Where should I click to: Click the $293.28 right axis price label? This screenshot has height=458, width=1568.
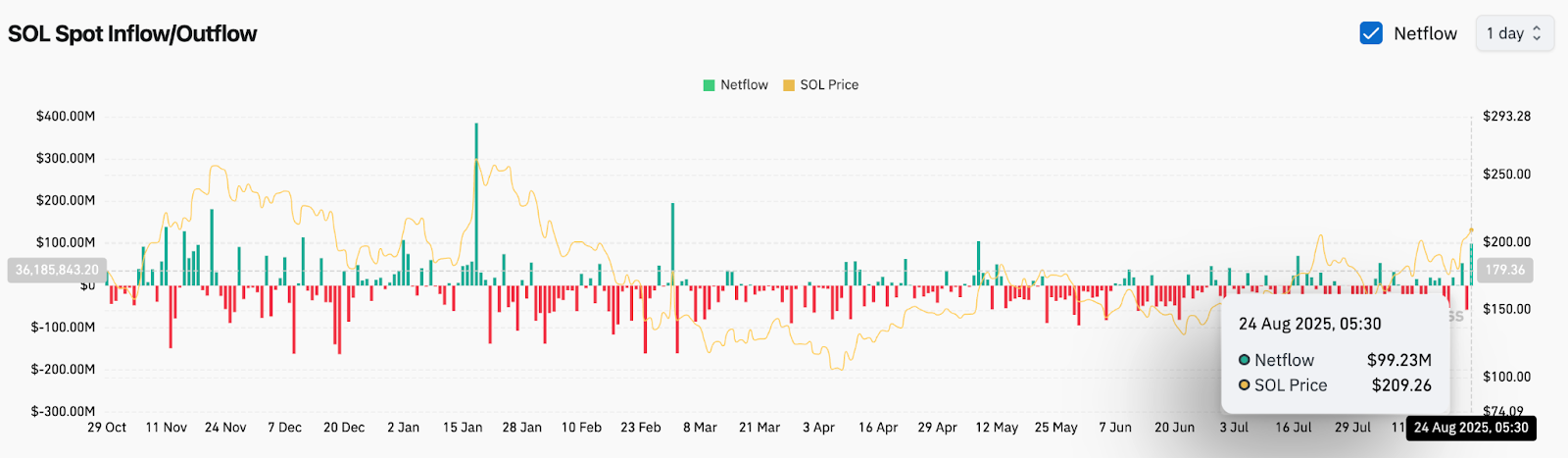point(1506,116)
